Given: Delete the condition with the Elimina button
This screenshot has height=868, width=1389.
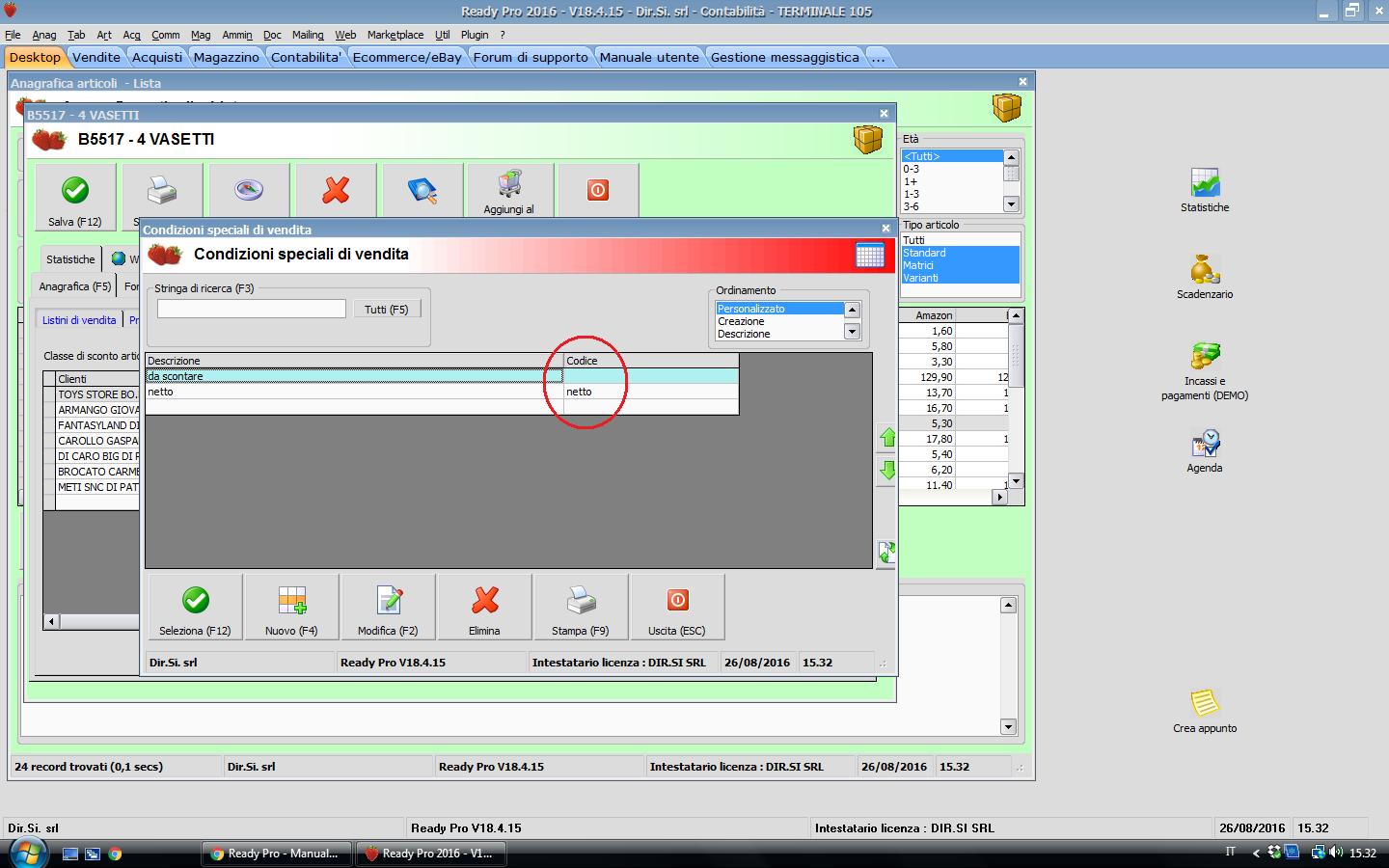Looking at the screenshot, I should (484, 607).
